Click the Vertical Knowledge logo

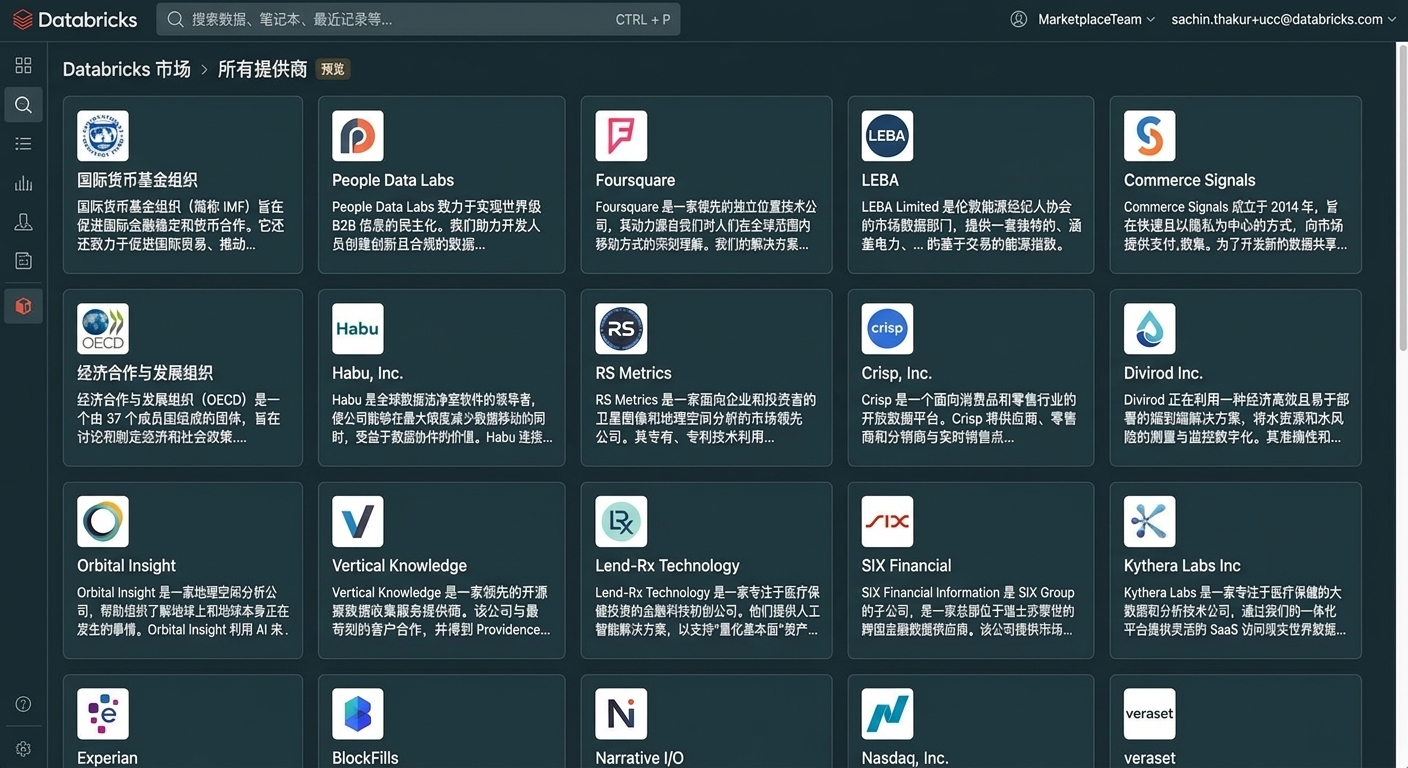tap(358, 522)
